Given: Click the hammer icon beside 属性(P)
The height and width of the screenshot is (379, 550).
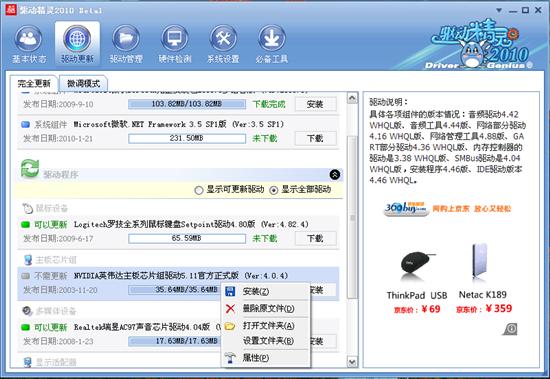Looking at the screenshot, I should pyautogui.click(x=230, y=358).
